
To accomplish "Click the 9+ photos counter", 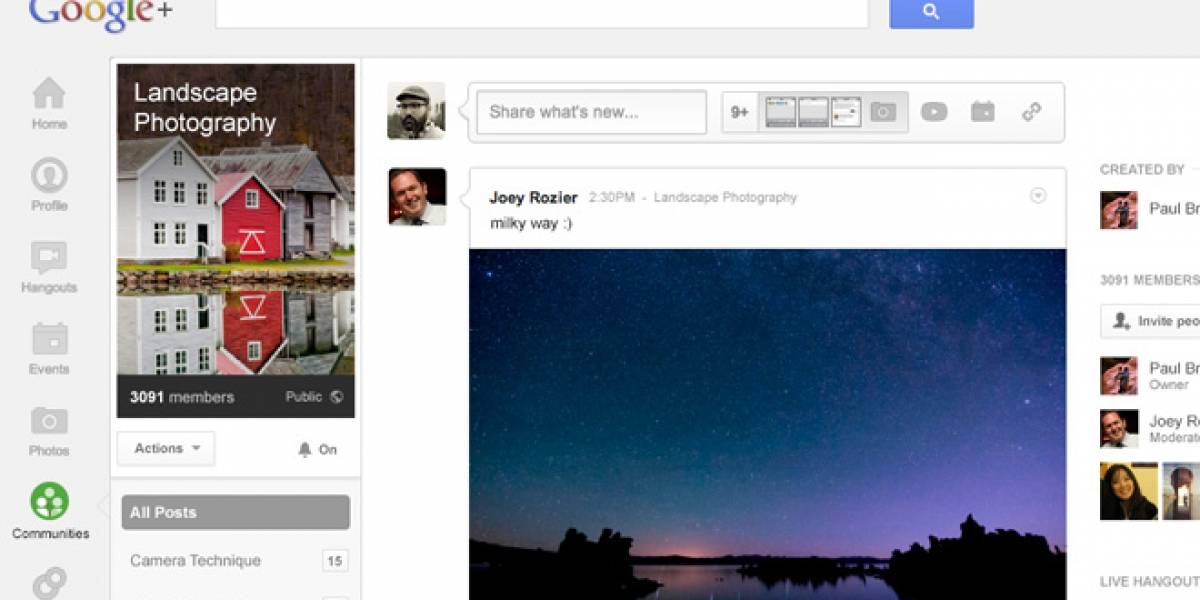I will [x=740, y=112].
